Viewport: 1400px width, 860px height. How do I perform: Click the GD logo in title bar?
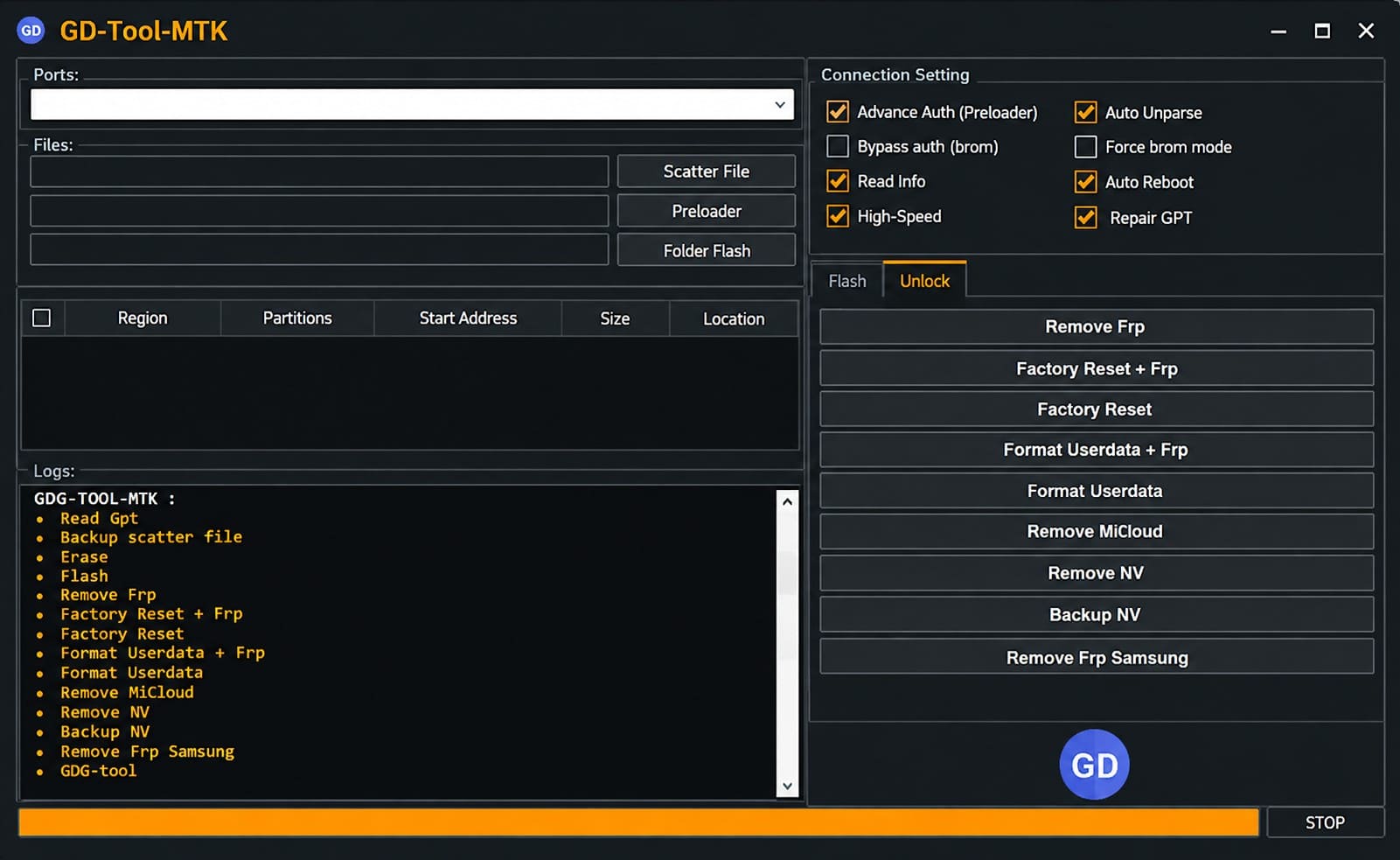[31, 31]
